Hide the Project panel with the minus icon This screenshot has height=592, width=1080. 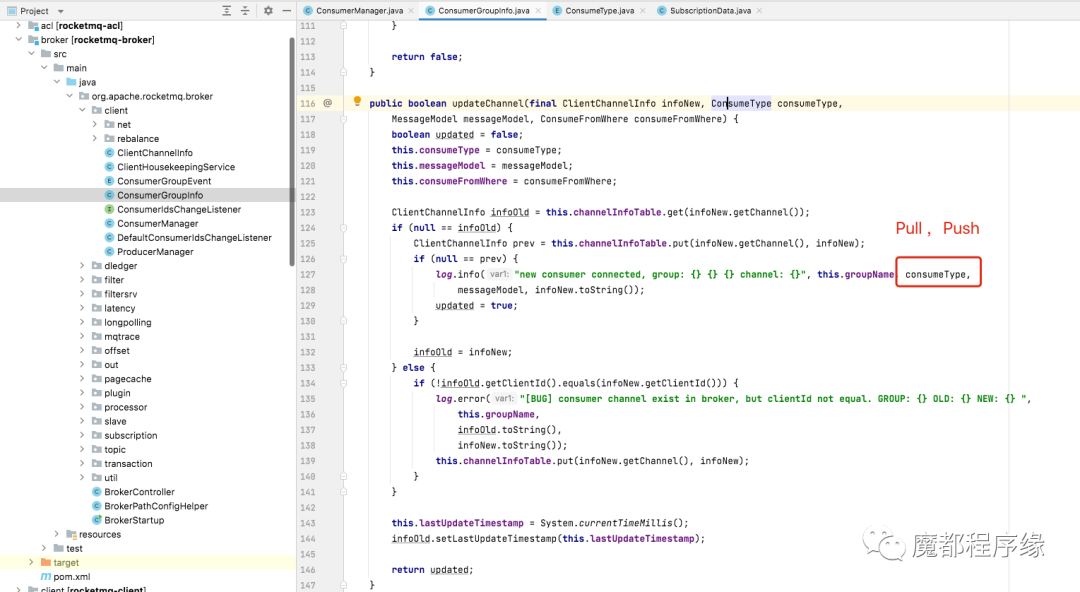pos(287,10)
